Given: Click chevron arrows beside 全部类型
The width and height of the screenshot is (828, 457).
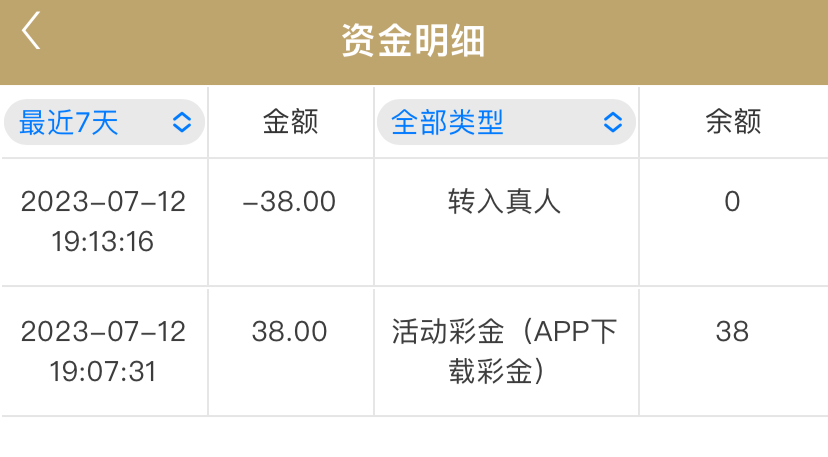Looking at the screenshot, I should pos(613,123).
